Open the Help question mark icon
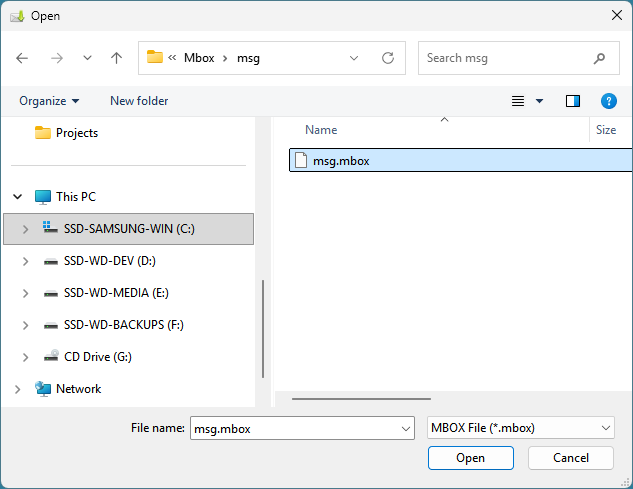633x489 pixels. (607, 101)
